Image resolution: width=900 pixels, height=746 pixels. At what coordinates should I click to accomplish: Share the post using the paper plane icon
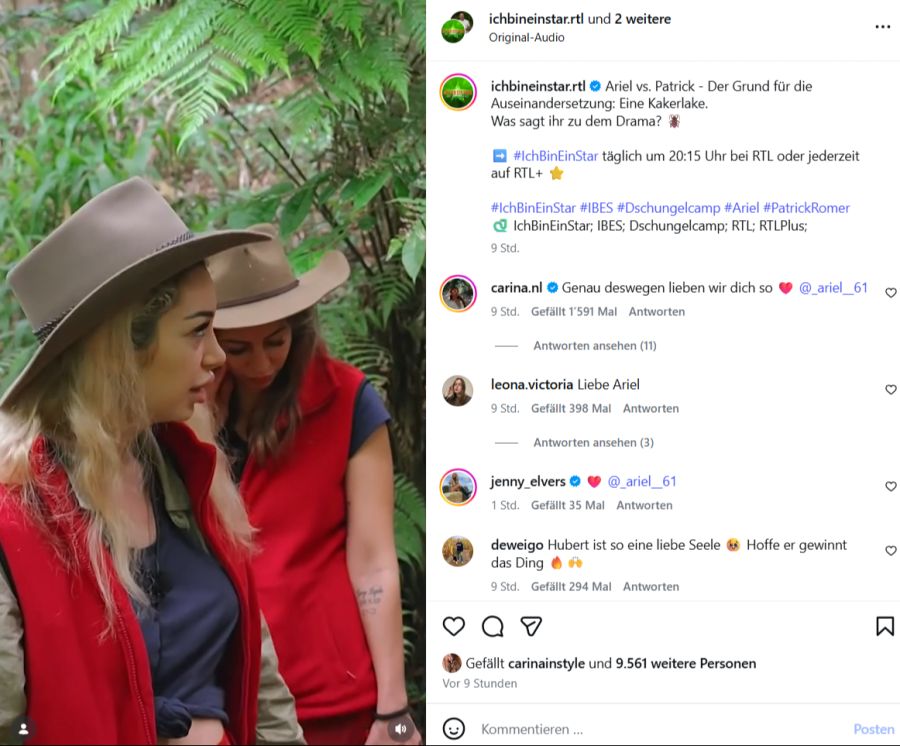(531, 626)
